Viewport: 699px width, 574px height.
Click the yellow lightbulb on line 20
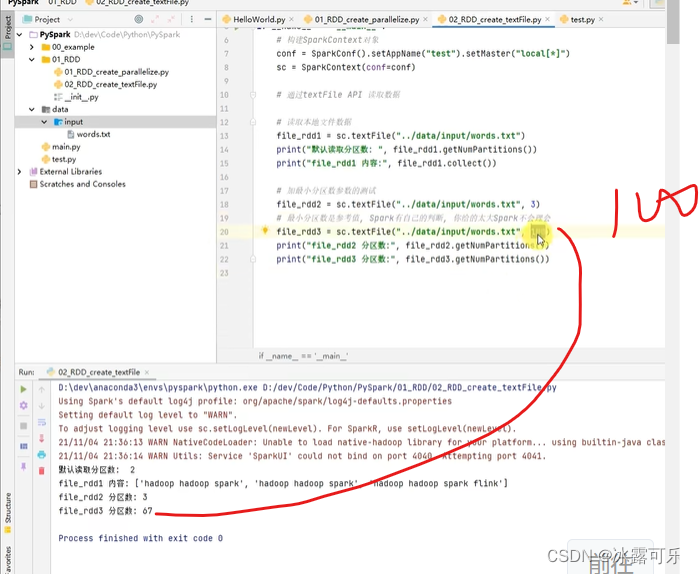pos(265,230)
